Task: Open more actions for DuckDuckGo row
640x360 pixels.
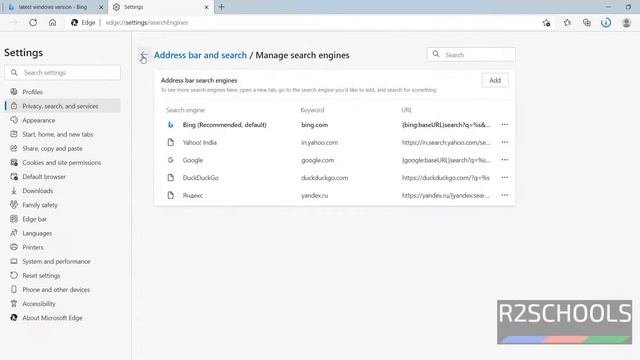Action: tap(505, 178)
